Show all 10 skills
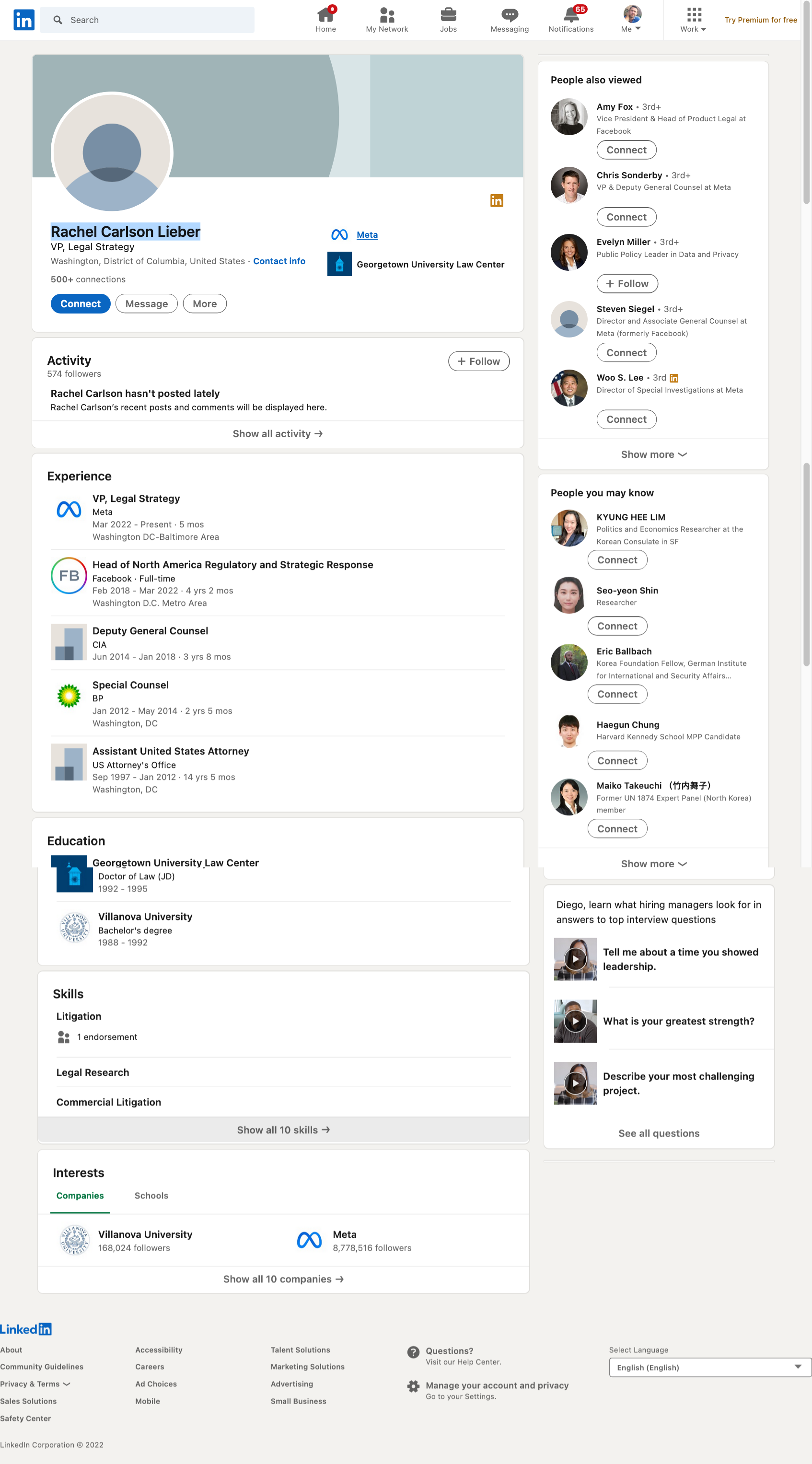The width and height of the screenshot is (812, 1464). click(284, 1130)
